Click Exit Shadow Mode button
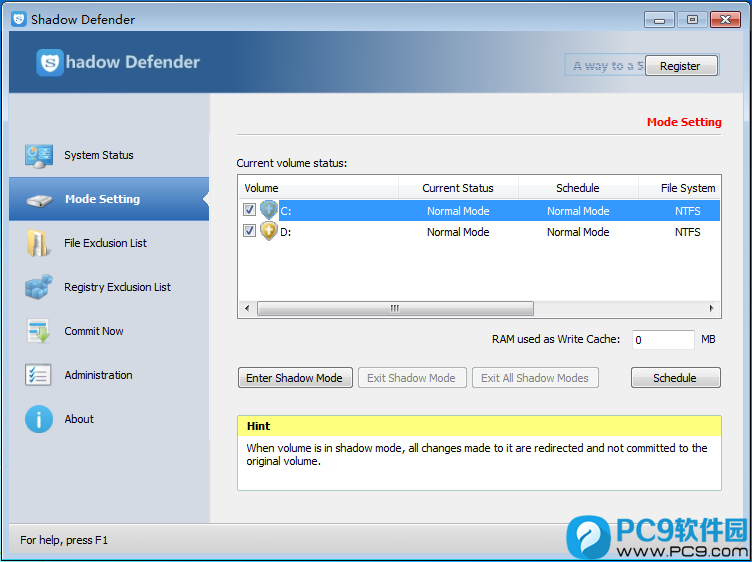Viewport: 752px width, 562px height. [x=411, y=378]
